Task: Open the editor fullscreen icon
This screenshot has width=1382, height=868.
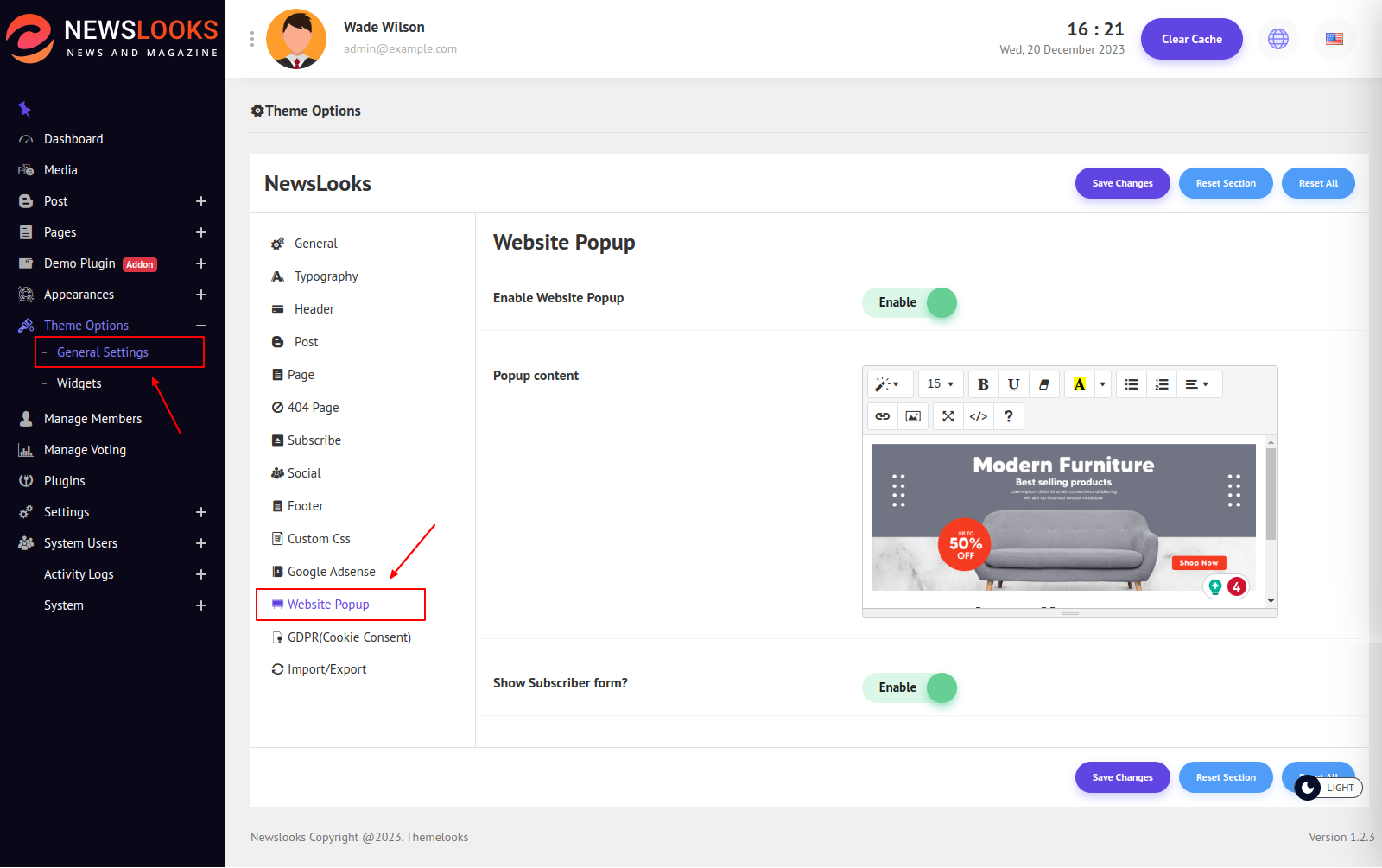Action: [x=948, y=416]
